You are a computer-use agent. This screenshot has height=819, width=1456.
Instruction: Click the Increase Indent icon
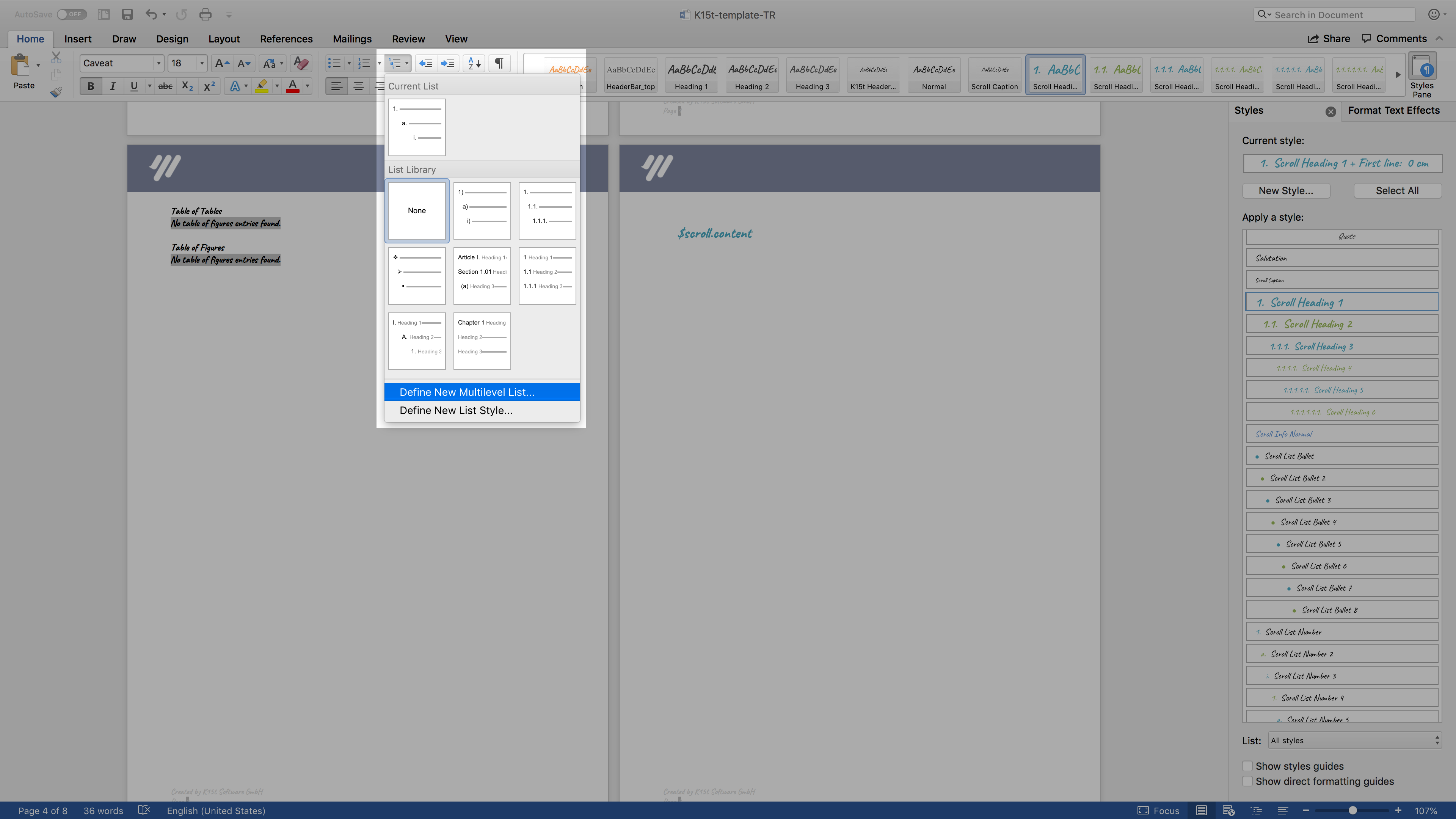coord(448,63)
